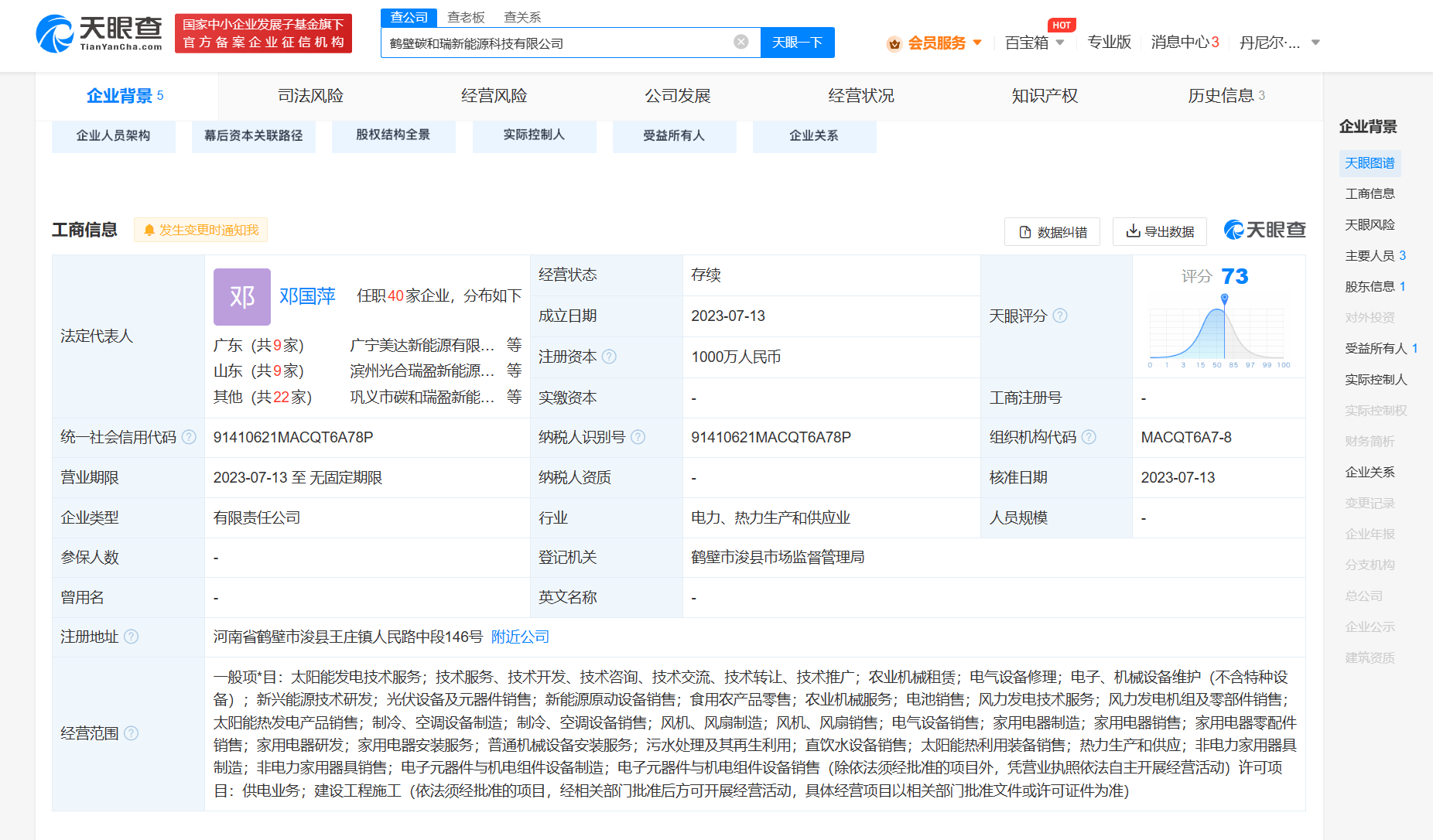Select 主要人员 in sidebar
The width and height of the screenshot is (1433, 840).
coord(1375,255)
